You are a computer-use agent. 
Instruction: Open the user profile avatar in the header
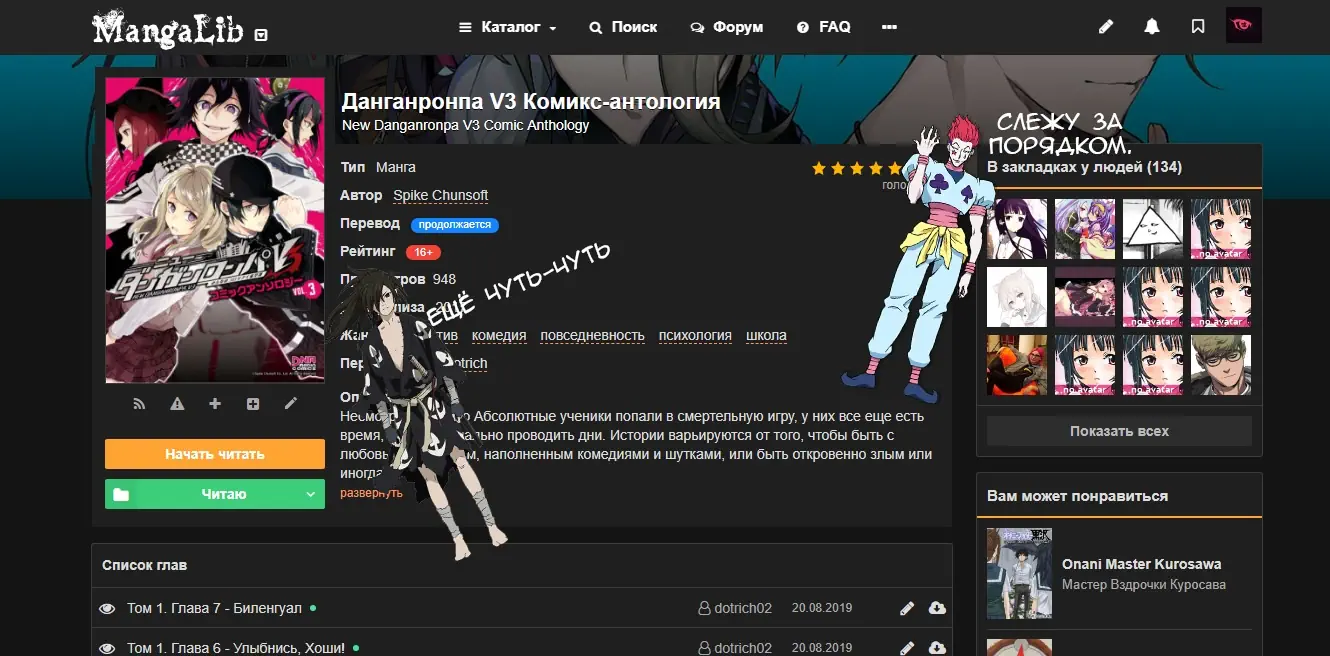point(1244,26)
